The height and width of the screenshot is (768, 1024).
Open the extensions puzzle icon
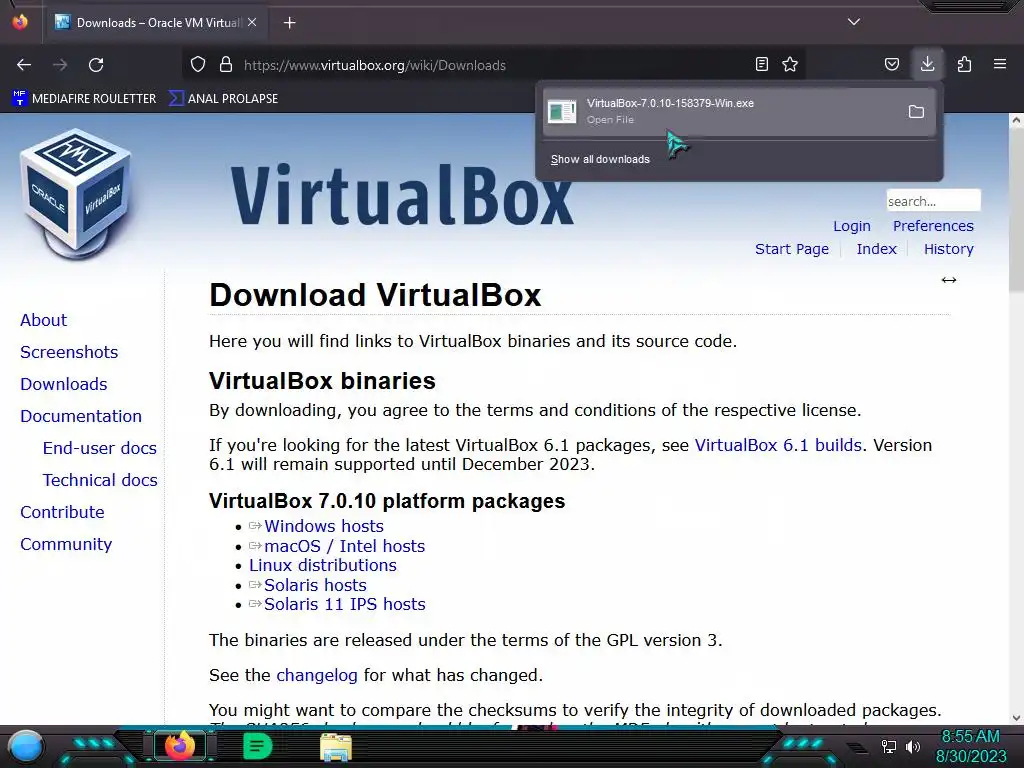(x=964, y=65)
